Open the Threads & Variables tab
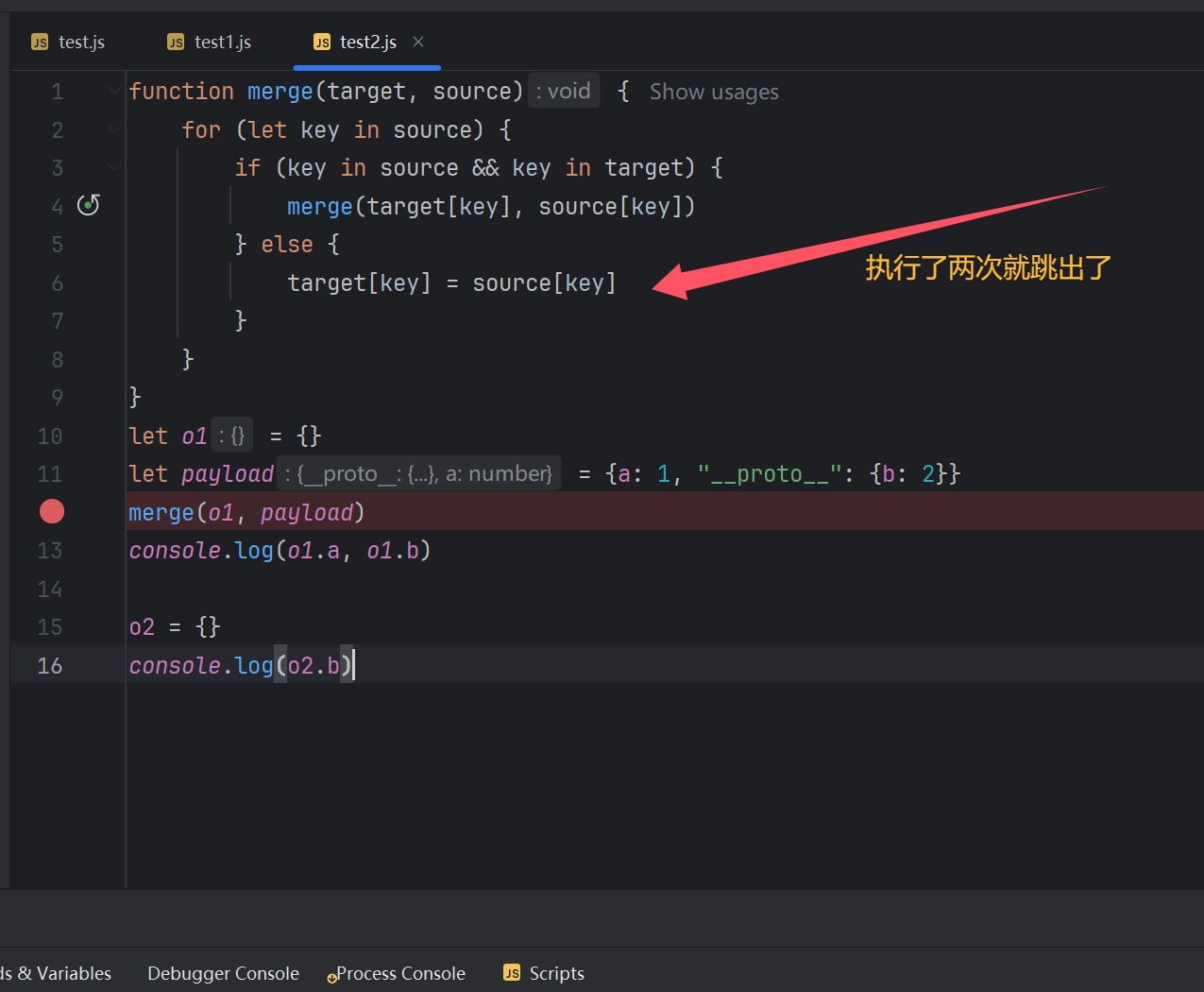This screenshot has height=992, width=1204. coord(57,973)
